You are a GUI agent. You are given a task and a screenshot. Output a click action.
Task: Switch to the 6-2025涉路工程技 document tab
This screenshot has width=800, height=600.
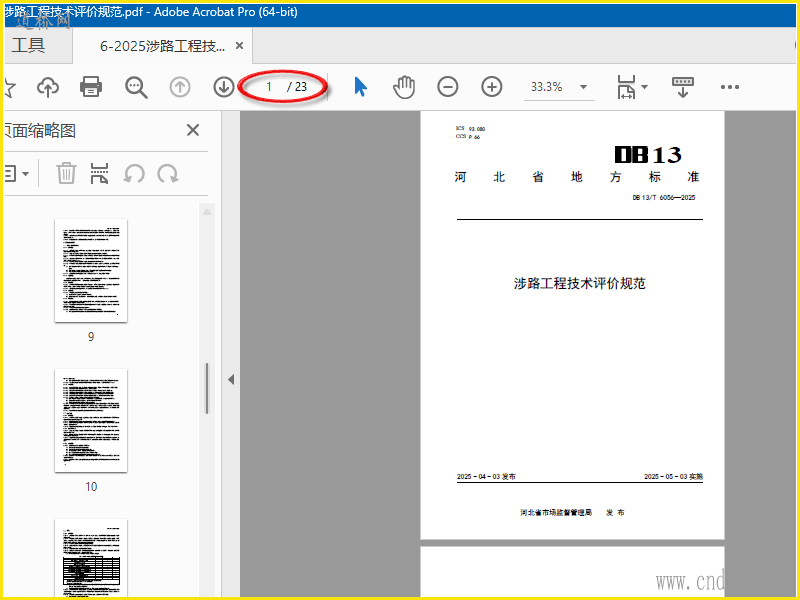(x=162, y=46)
